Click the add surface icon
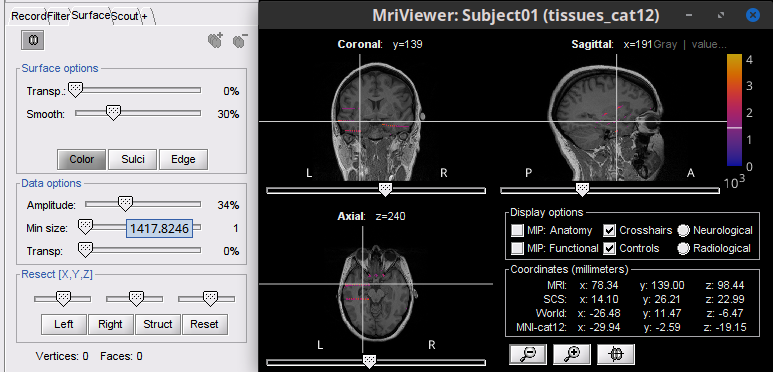This screenshot has width=773, height=372. coord(215,40)
